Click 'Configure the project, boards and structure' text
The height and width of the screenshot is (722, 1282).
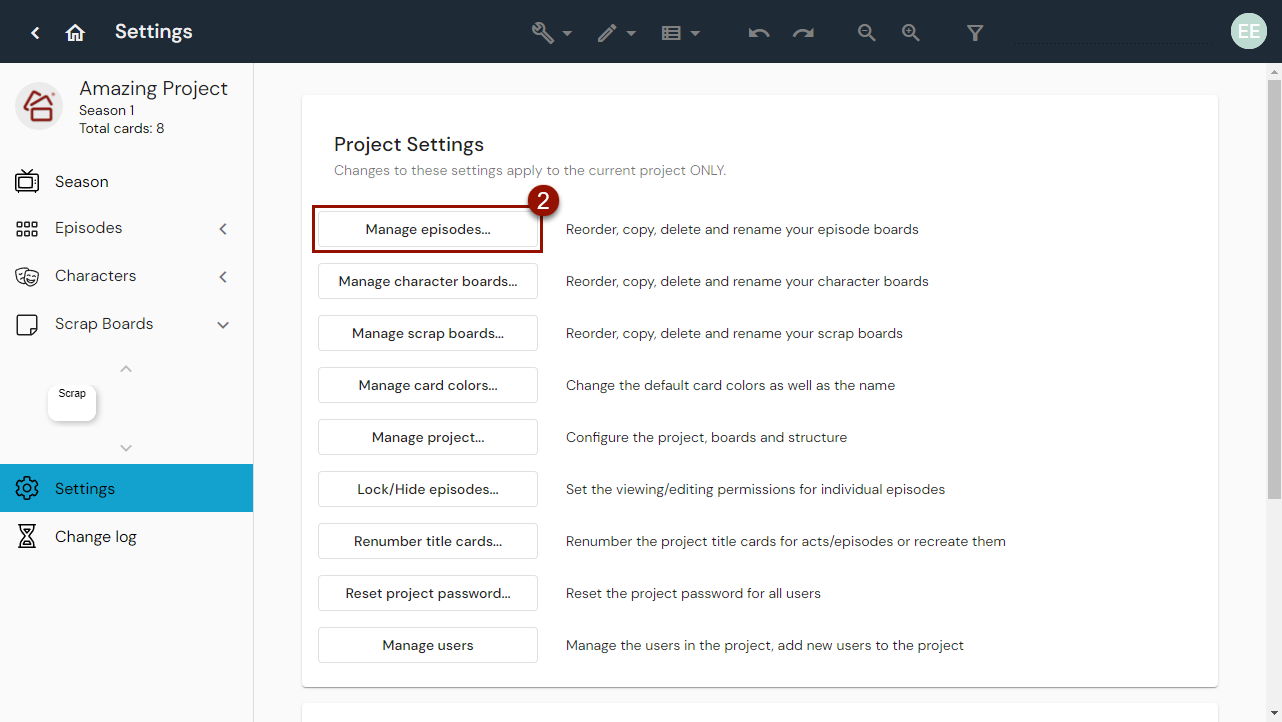(x=706, y=437)
